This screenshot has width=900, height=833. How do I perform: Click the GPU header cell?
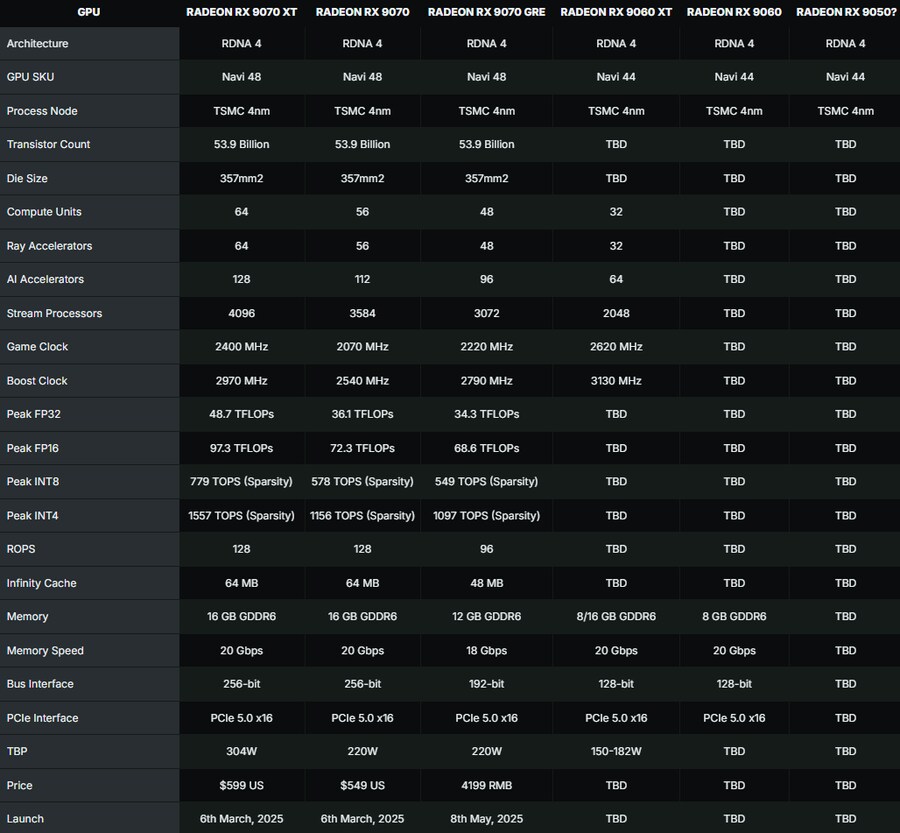[88, 12]
